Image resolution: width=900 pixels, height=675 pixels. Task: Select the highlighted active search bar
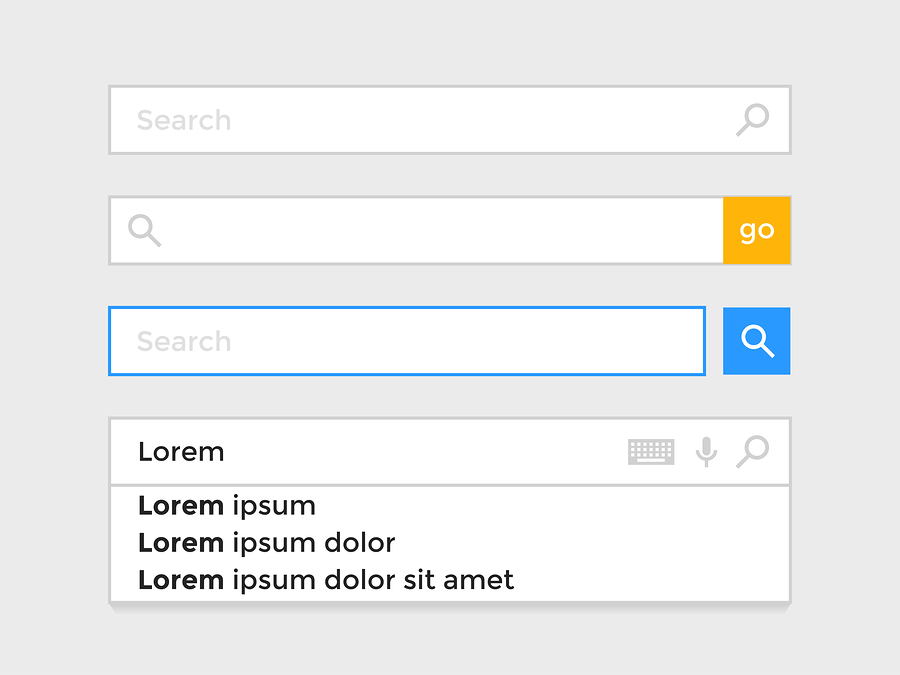tap(400, 341)
